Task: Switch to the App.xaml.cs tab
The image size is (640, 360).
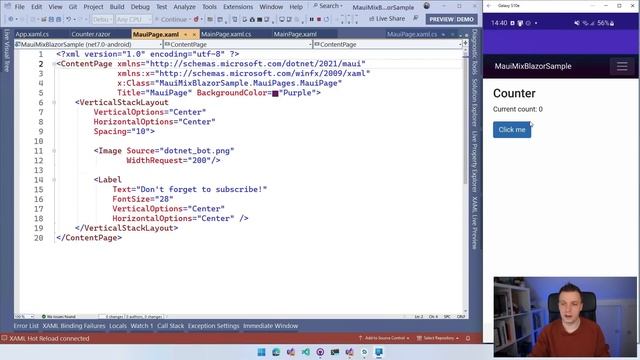Action: tap(32, 34)
